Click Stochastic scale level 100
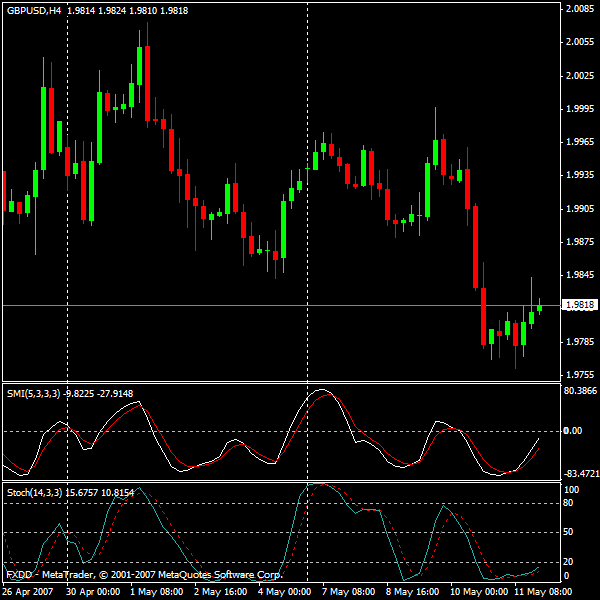600x600 pixels. coord(572,490)
